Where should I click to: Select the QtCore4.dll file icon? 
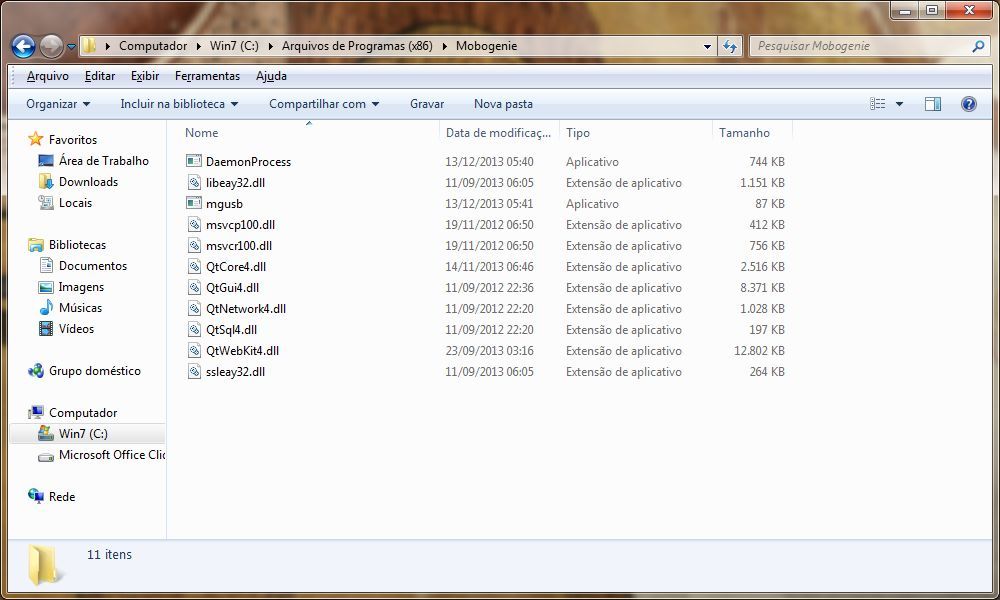tap(194, 267)
